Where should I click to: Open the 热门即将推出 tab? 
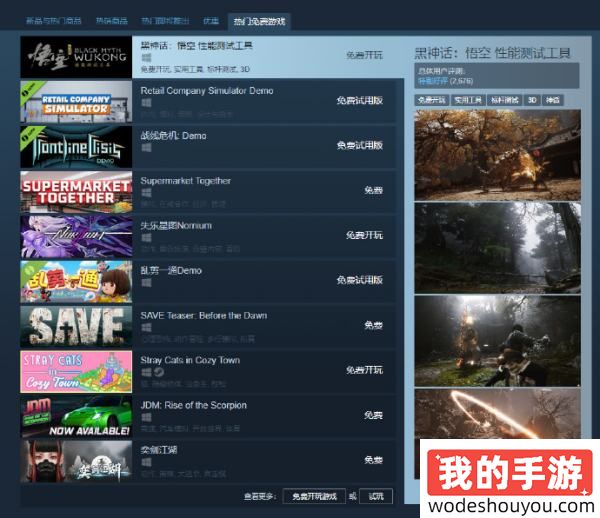pyautogui.click(x=165, y=21)
